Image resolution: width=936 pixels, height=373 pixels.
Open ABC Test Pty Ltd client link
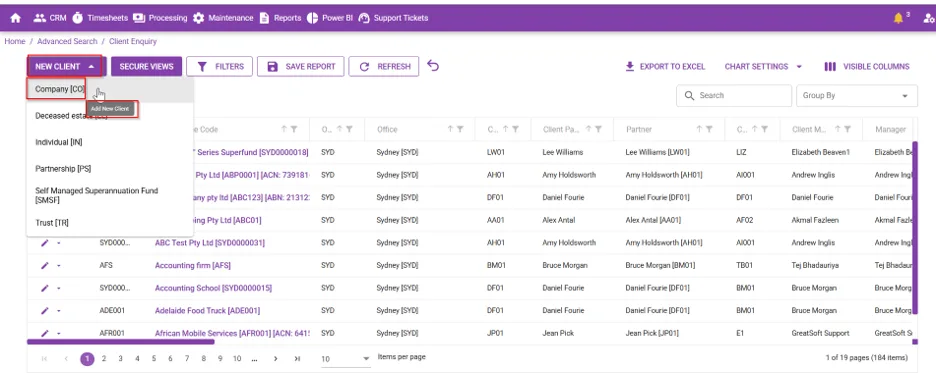210,243
